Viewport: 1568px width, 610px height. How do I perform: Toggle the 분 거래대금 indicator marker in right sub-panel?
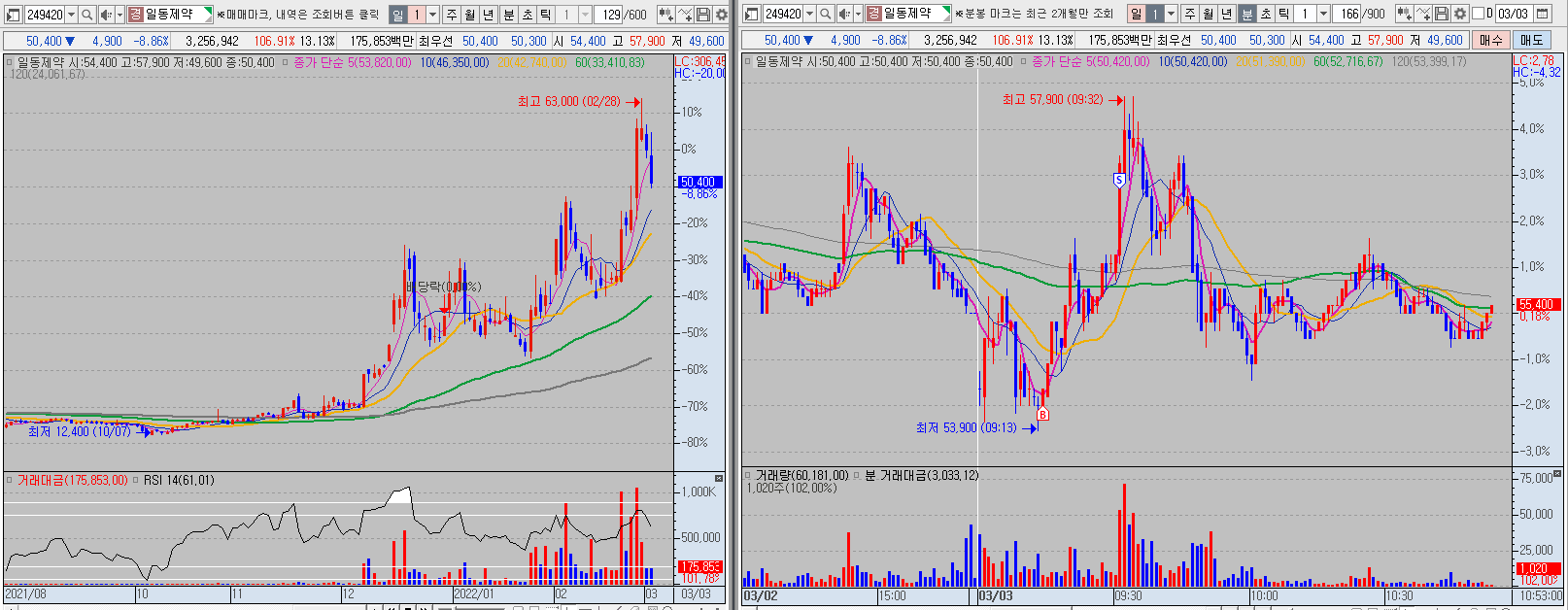(858, 475)
